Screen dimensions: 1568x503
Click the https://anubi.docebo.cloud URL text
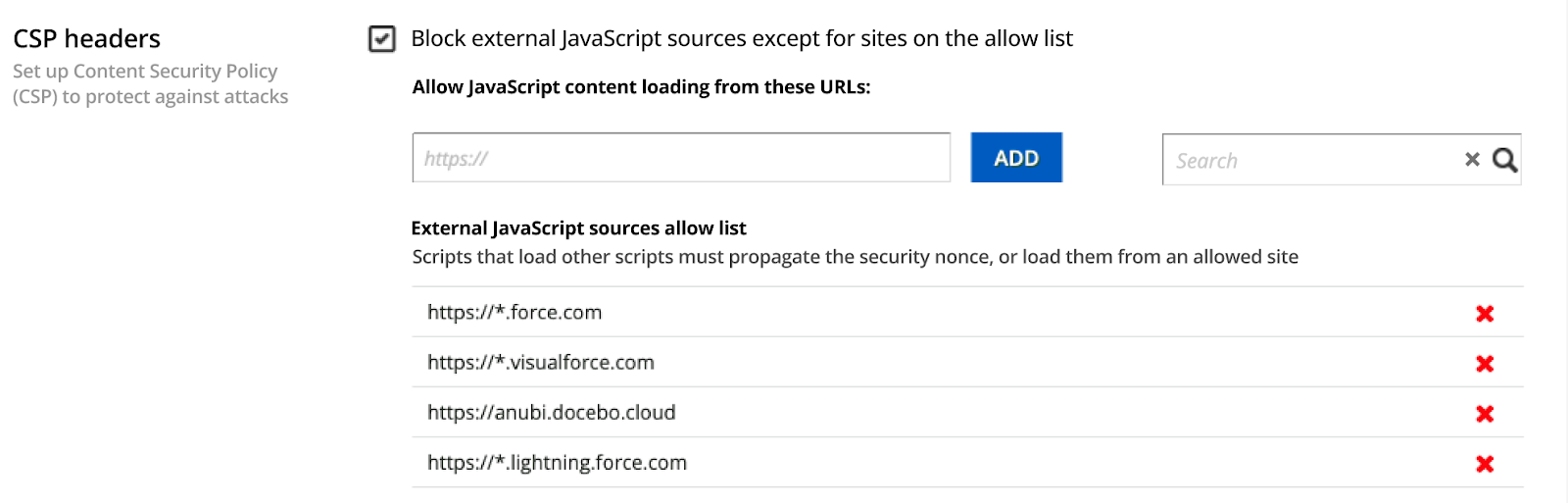point(551,413)
